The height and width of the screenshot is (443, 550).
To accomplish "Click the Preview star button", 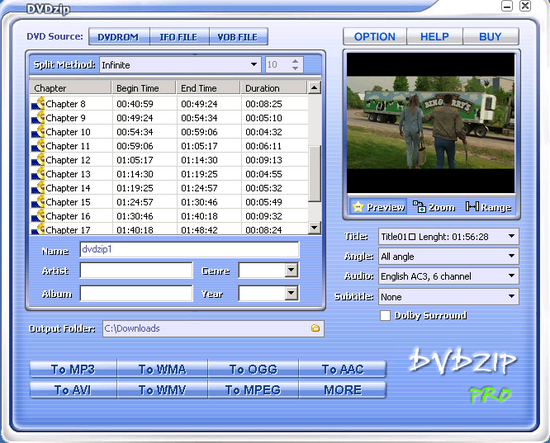I will point(378,207).
